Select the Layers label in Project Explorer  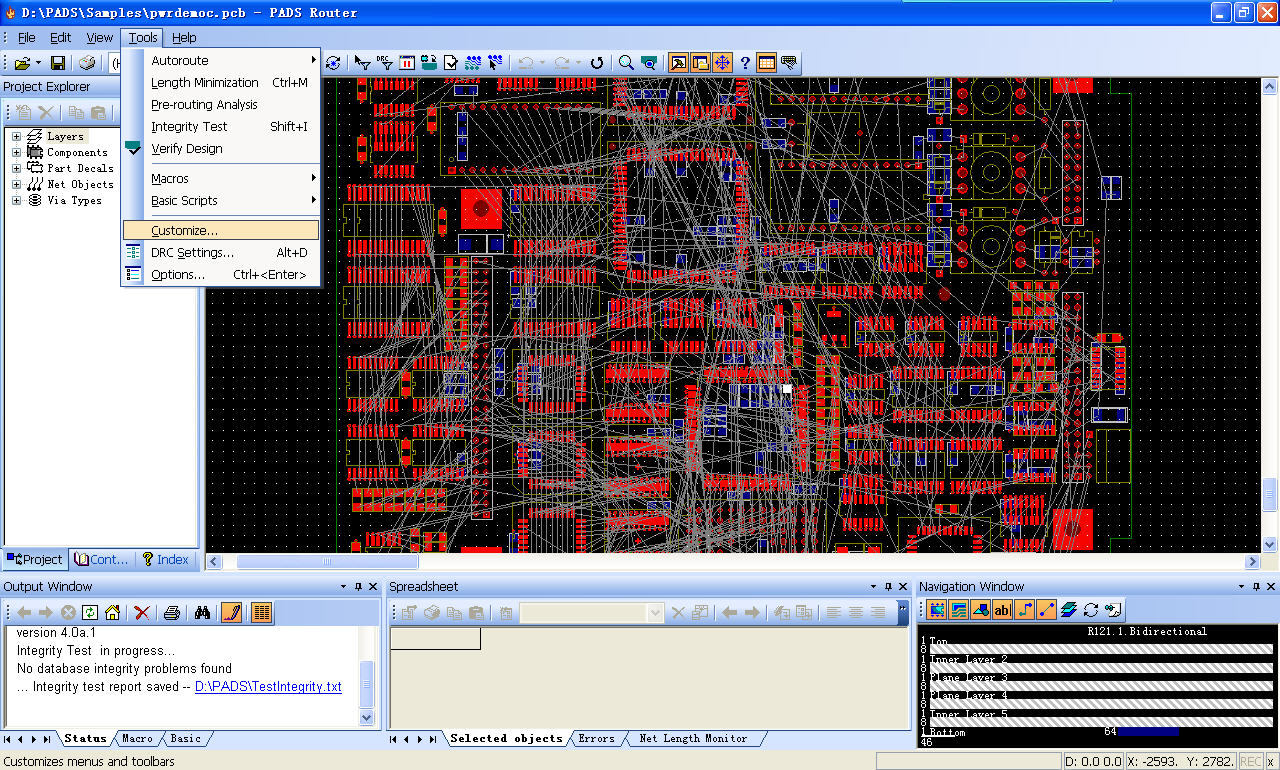65,137
